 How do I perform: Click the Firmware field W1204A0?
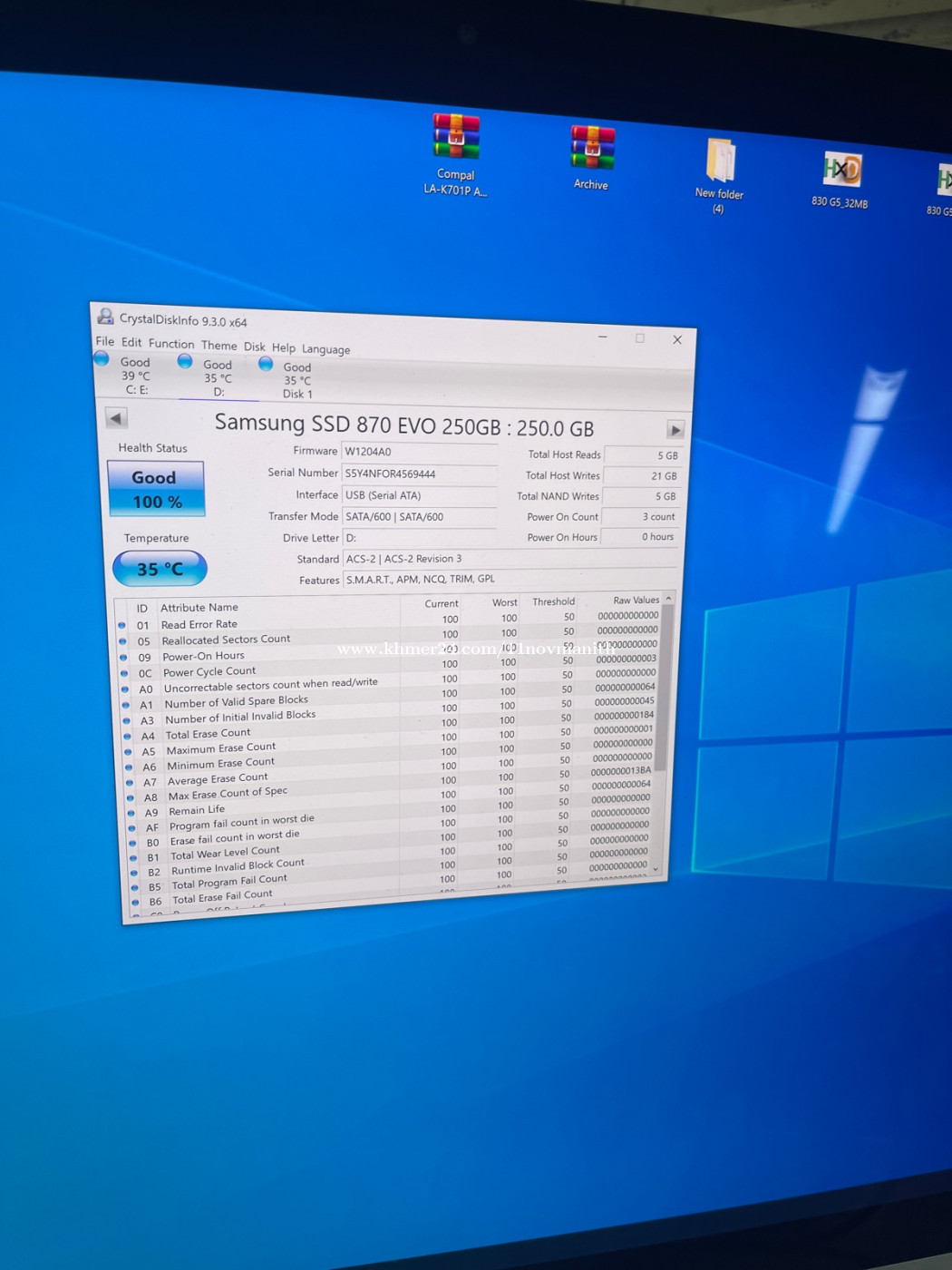point(419,452)
